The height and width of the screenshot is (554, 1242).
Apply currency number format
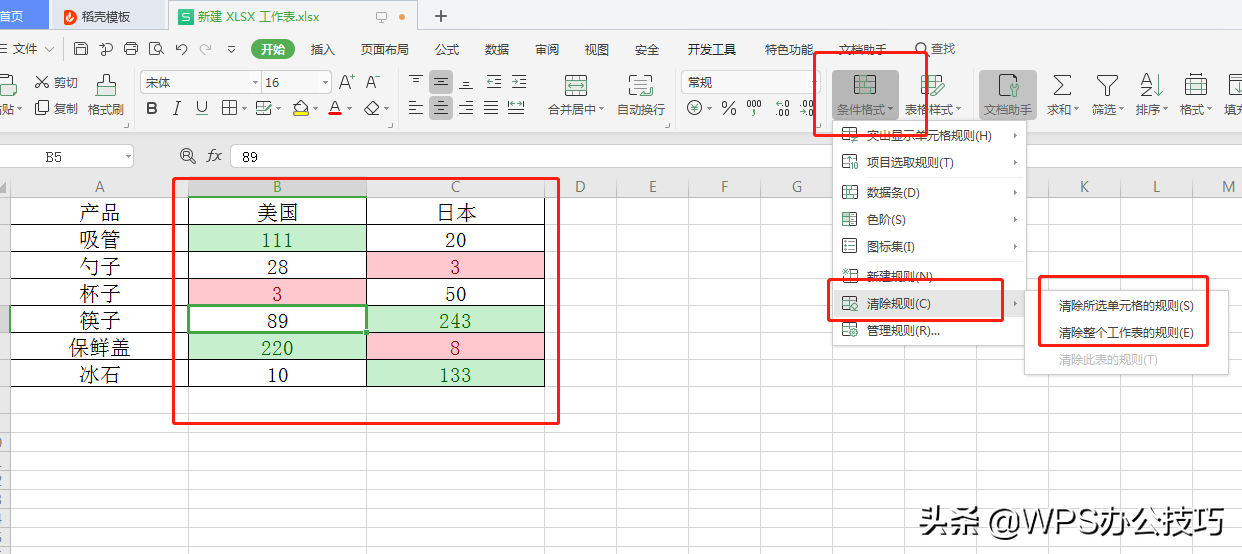coord(694,108)
